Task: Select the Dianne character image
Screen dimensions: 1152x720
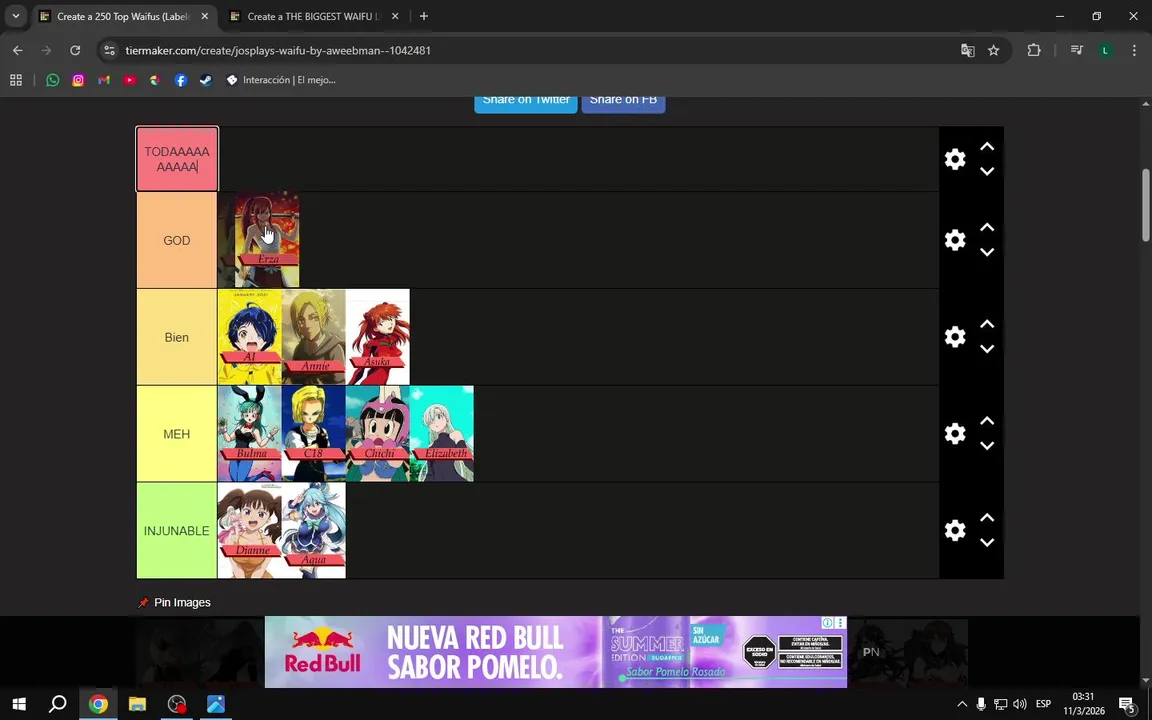Action: [x=250, y=530]
